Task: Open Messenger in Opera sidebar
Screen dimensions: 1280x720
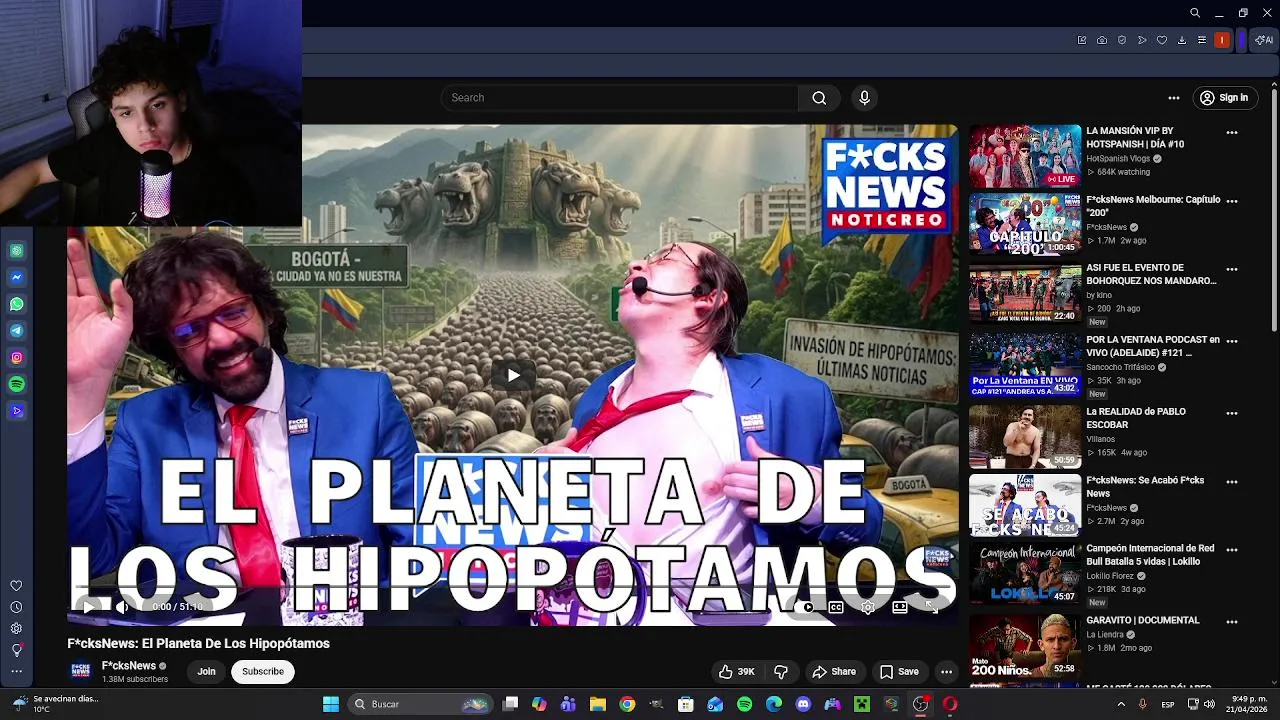Action: 16,277
